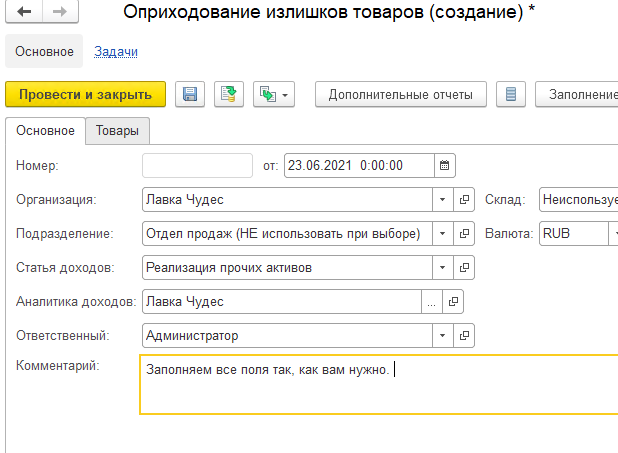Open the create-based-on dropdown icon

(x=274, y=94)
